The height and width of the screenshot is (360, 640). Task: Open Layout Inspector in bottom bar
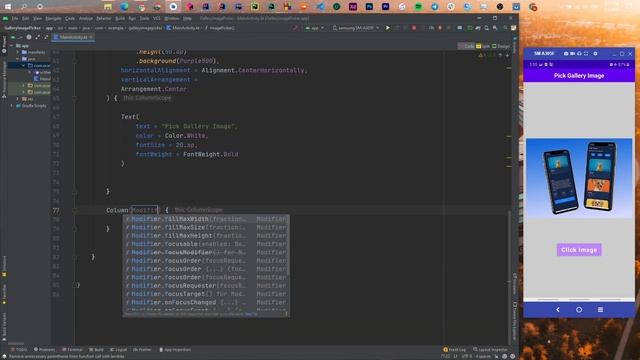pos(490,350)
